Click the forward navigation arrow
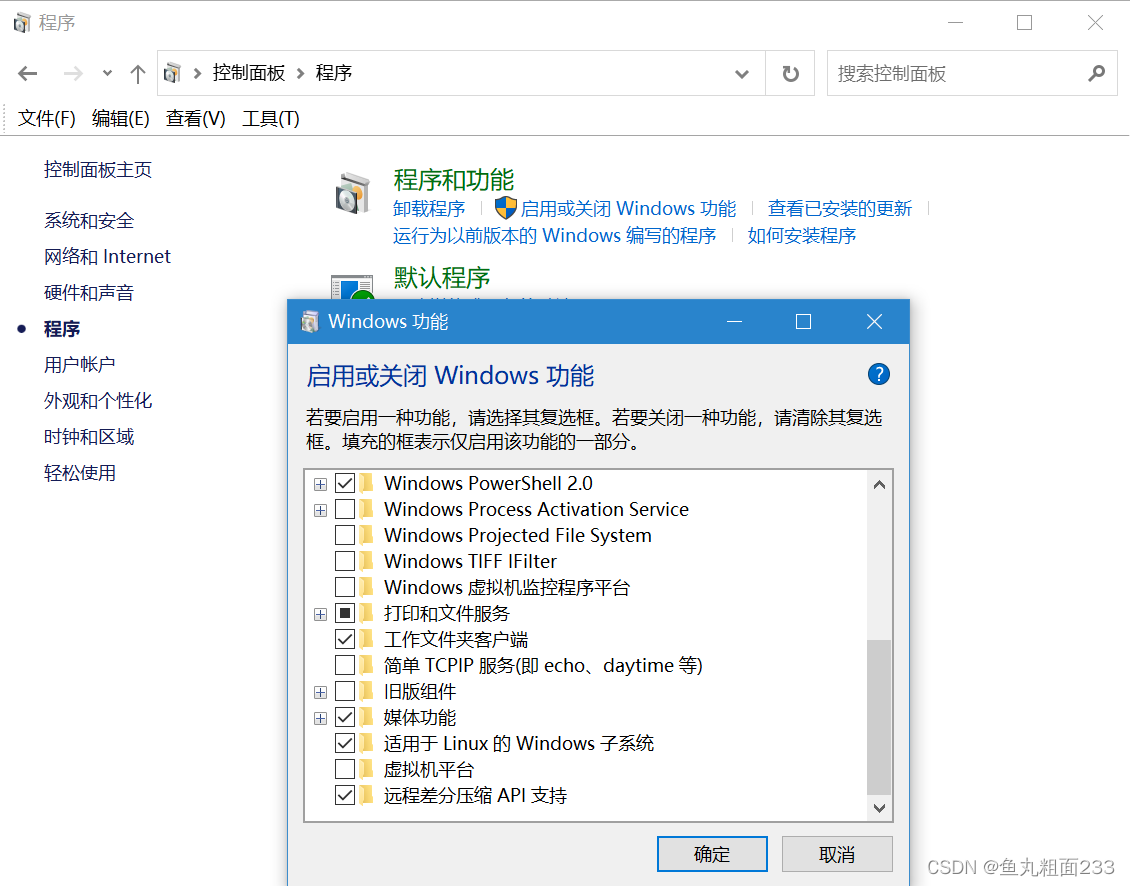The image size is (1130, 886). click(x=73, y=74)
